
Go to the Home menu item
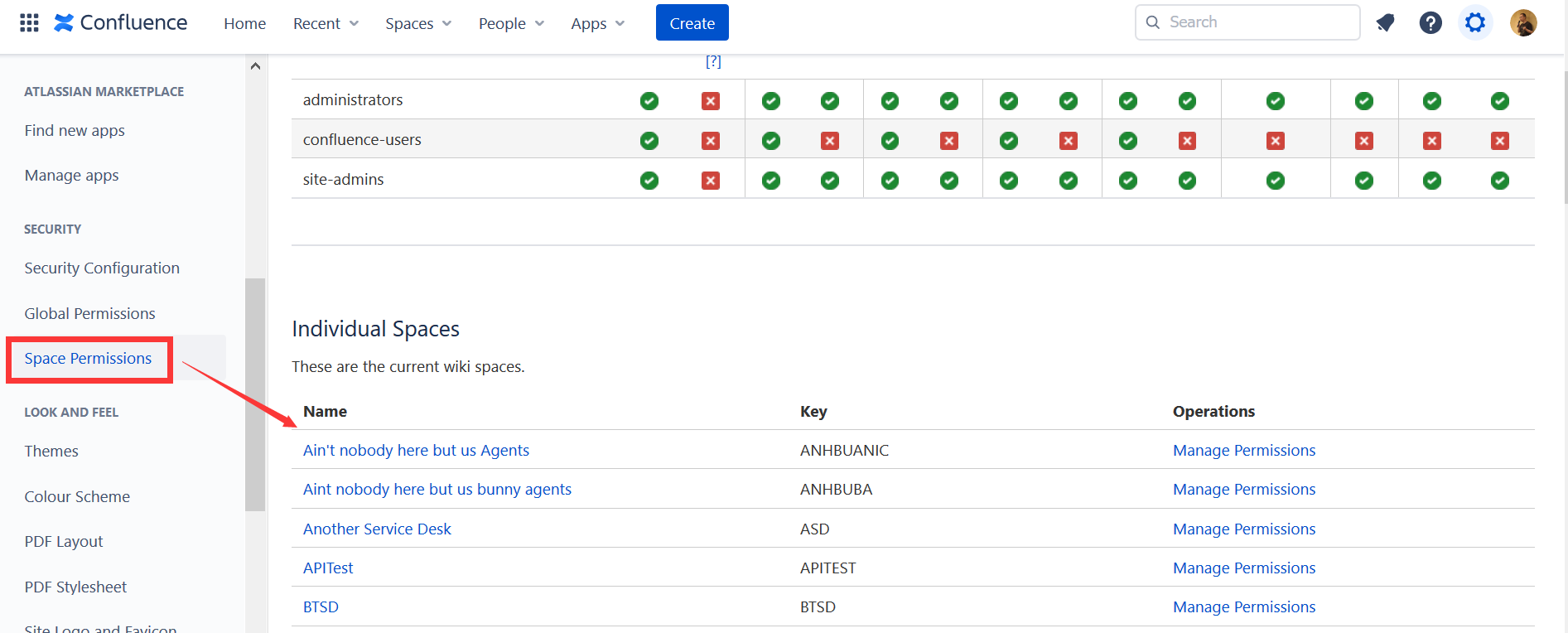(x=245, y=23)
